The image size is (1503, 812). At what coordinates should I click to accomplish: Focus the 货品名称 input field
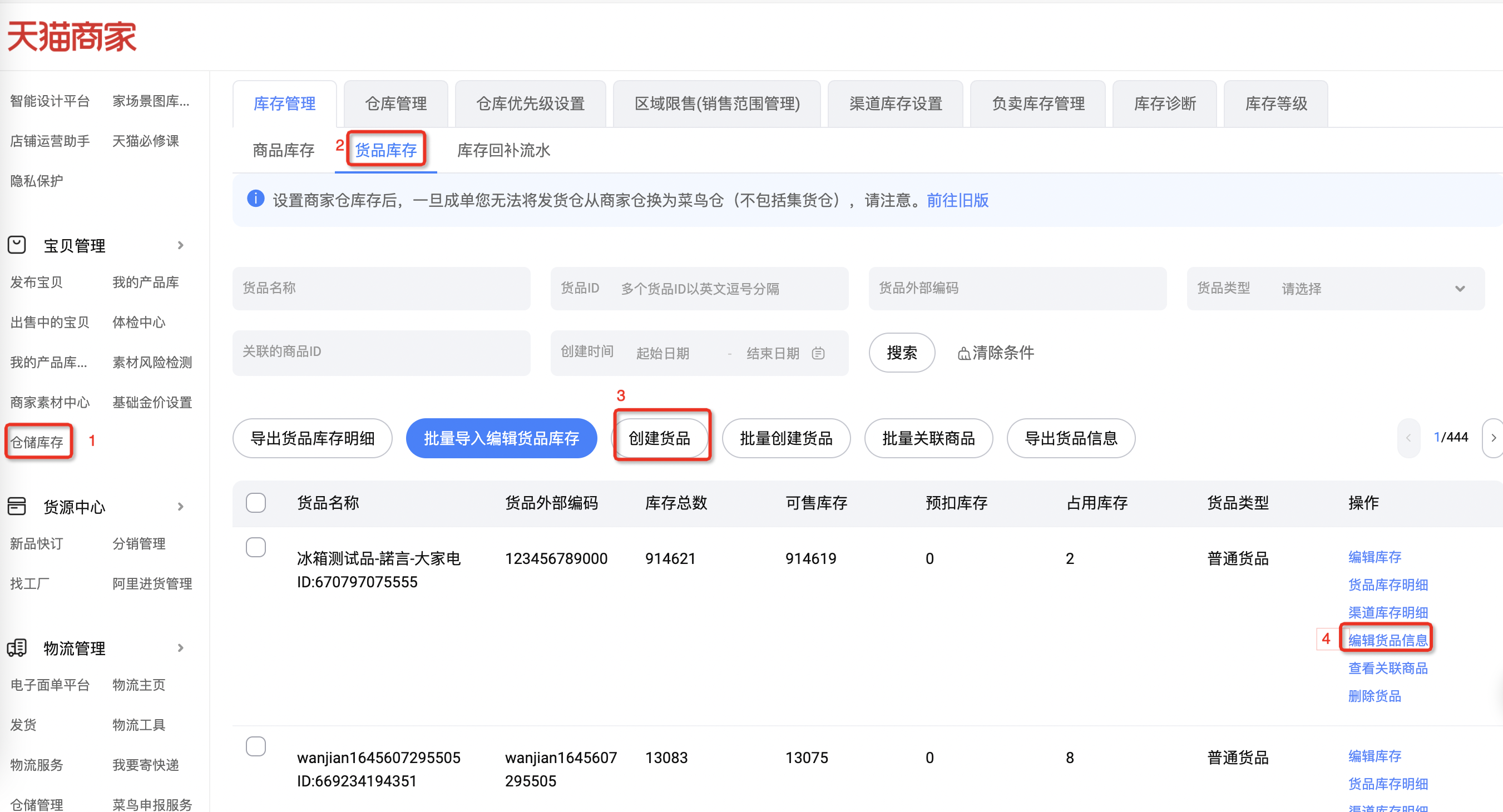click(382, 288)
